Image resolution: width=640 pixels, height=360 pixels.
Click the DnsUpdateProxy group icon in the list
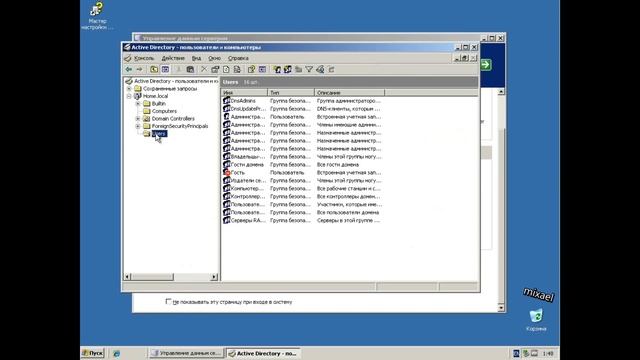pyautogui.click(x=227, y=109)
